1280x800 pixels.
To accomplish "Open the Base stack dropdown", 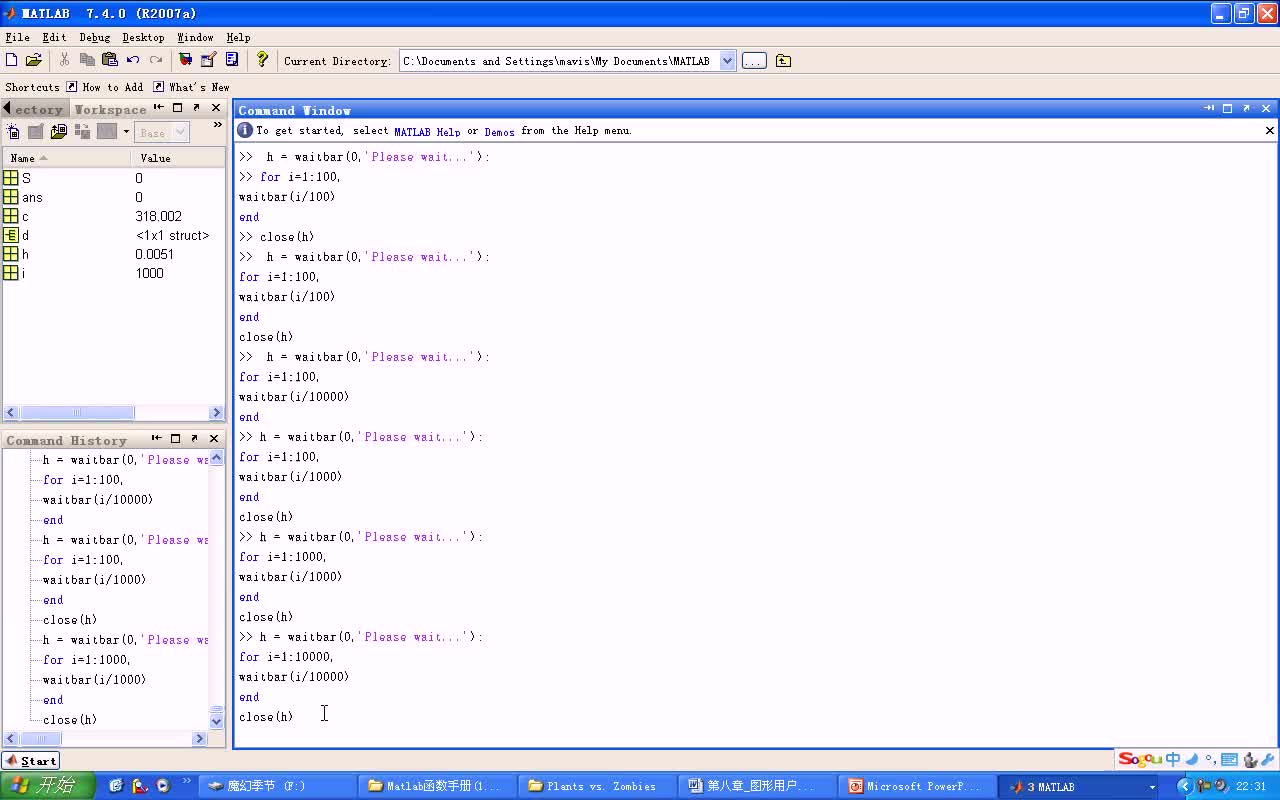I will click(163, 132).
